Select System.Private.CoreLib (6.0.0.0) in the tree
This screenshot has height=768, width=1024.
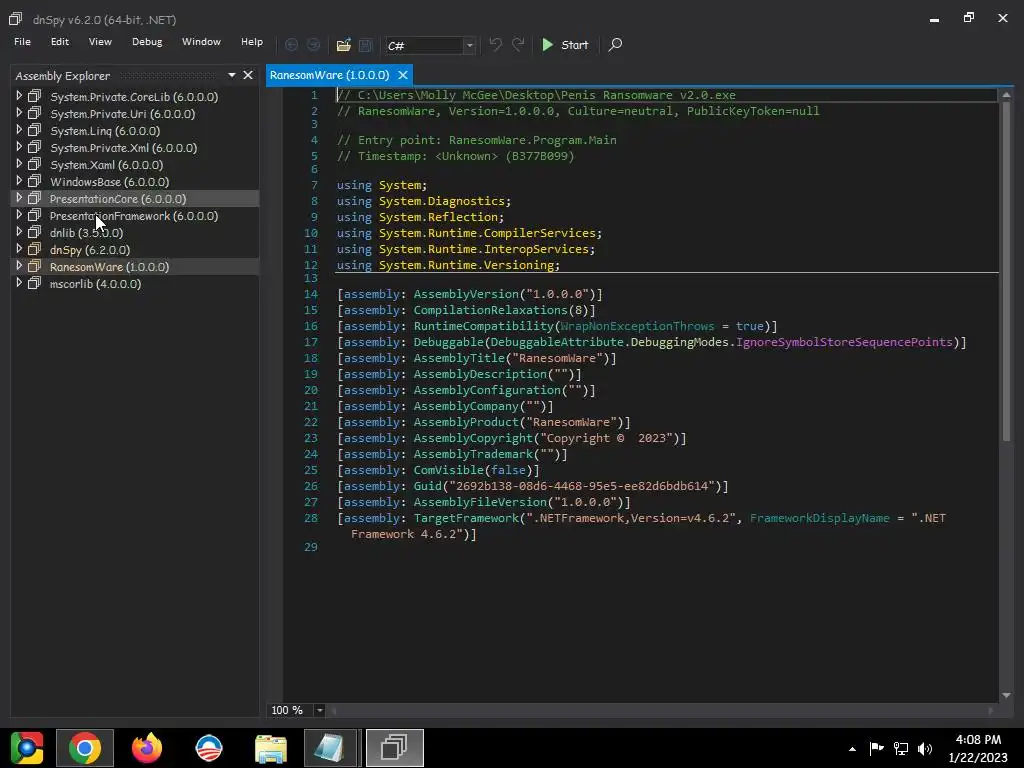tap(134, 97)
